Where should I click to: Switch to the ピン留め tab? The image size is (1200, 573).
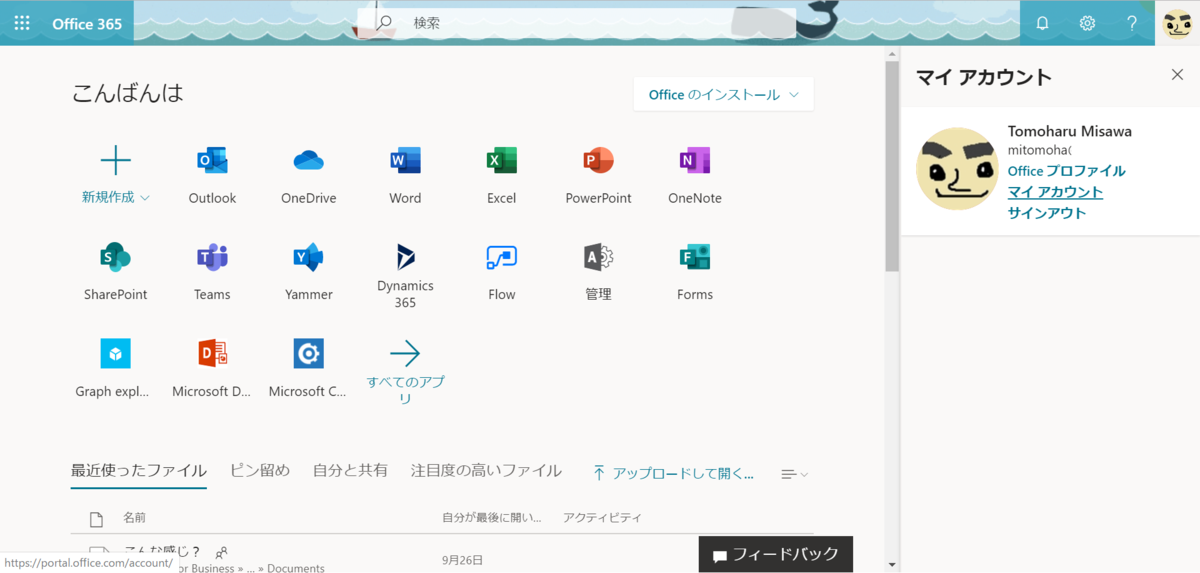click(x=260, y=470)
